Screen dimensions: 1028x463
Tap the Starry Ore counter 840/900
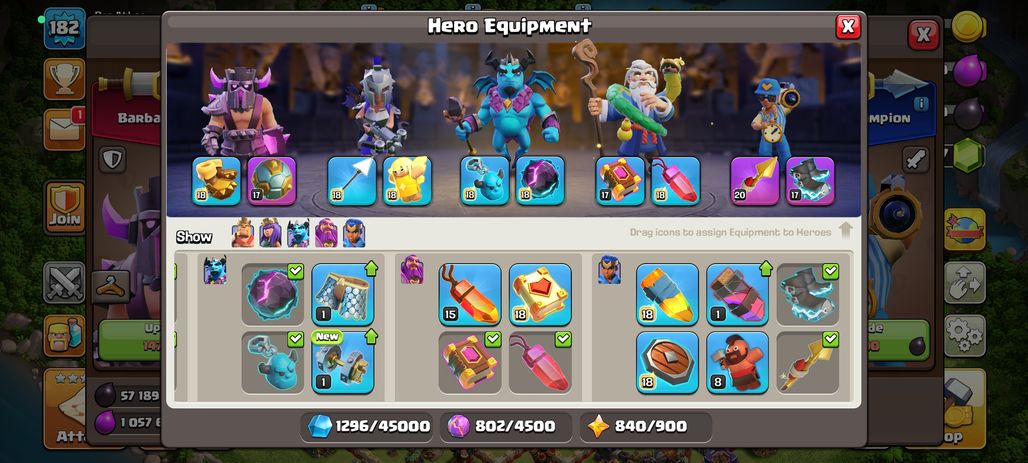pos(646,426)
